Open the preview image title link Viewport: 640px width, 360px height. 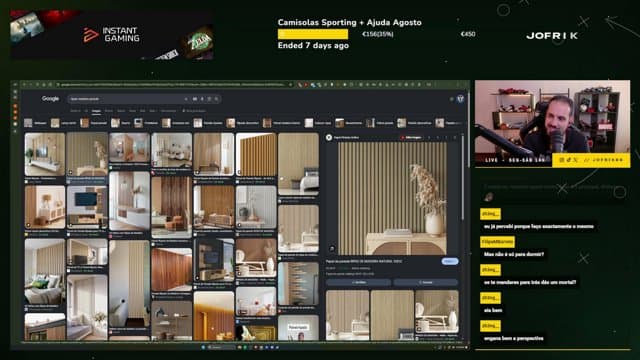pos(364,261)
